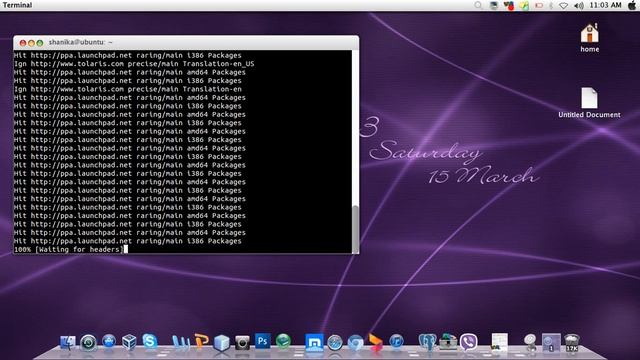Launch Maxthon browser from the dock
This screenshot has width=640, height=360.
(x=314, y=342)
